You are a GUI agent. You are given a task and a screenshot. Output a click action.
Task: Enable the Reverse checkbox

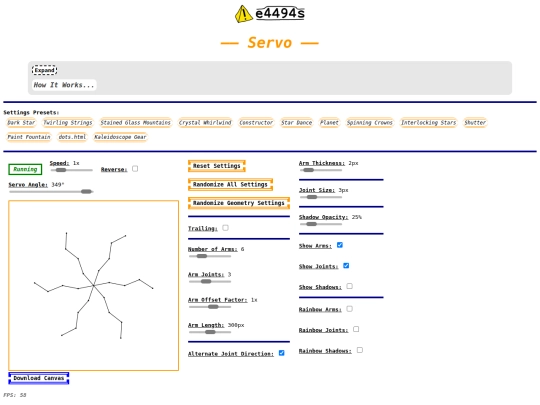[135, 169]
